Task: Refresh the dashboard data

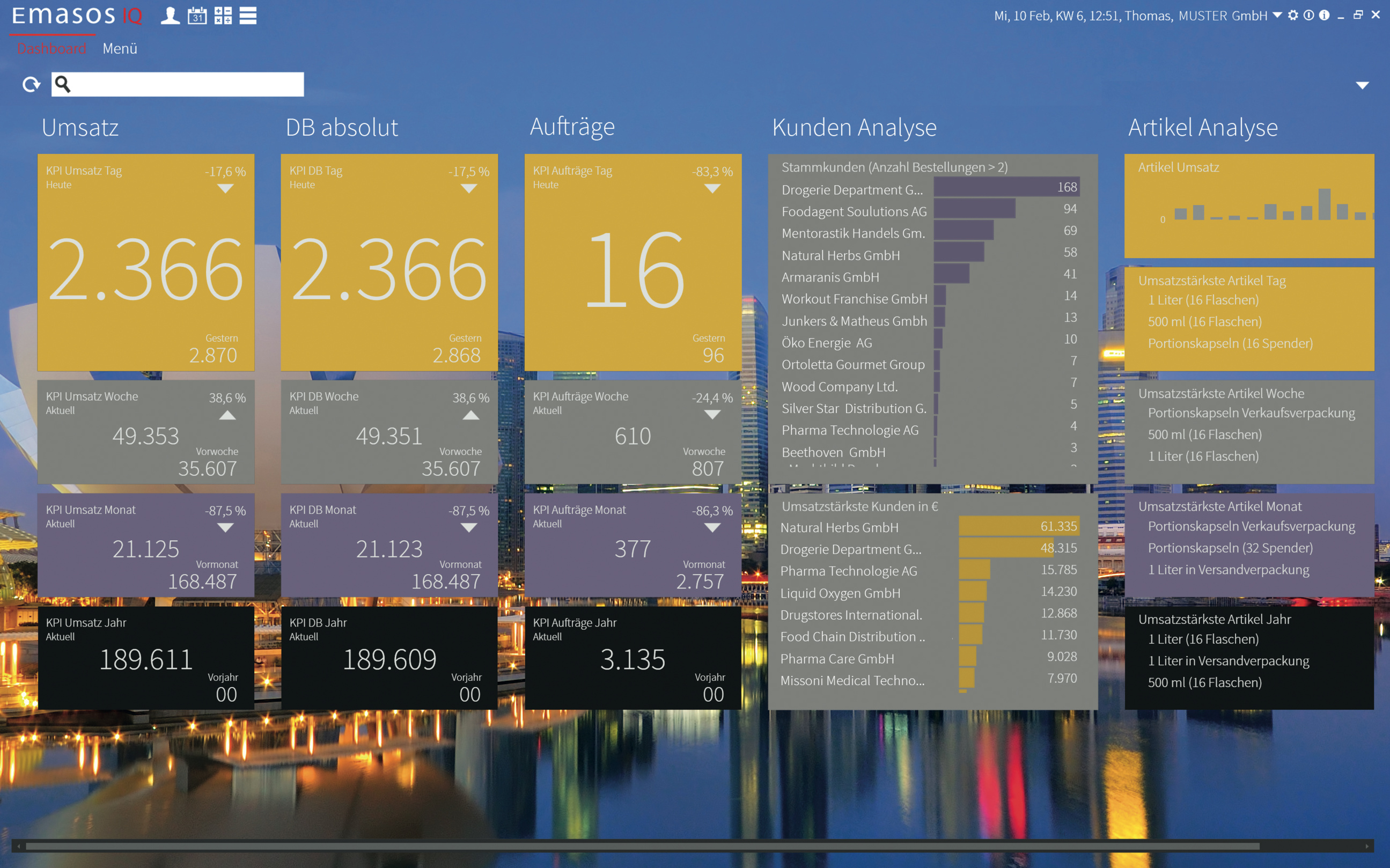Action: (x=31, y=85)
